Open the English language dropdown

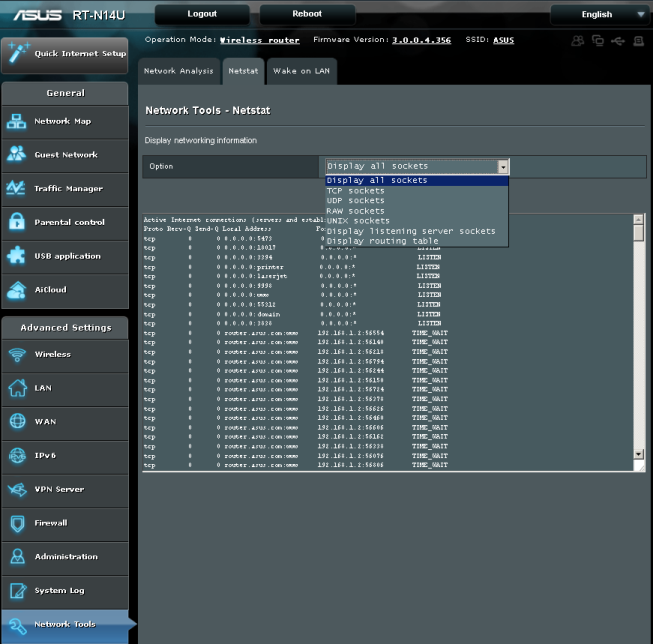(601, 15)
